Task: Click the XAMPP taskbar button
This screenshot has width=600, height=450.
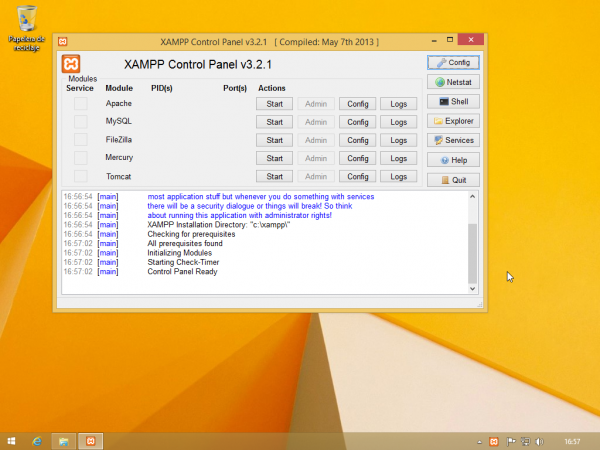Action: tap(91, 441)
